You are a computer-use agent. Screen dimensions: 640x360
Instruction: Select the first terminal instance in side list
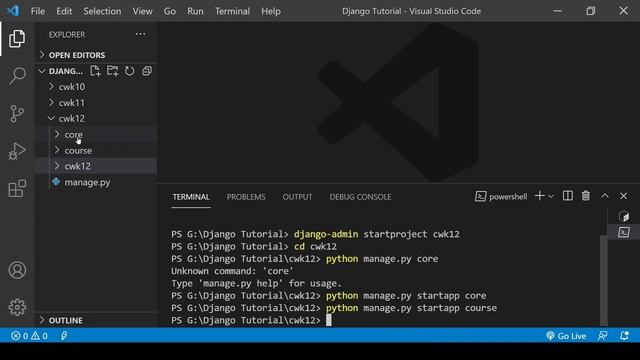pyautogui.click(x=624, y=216)
